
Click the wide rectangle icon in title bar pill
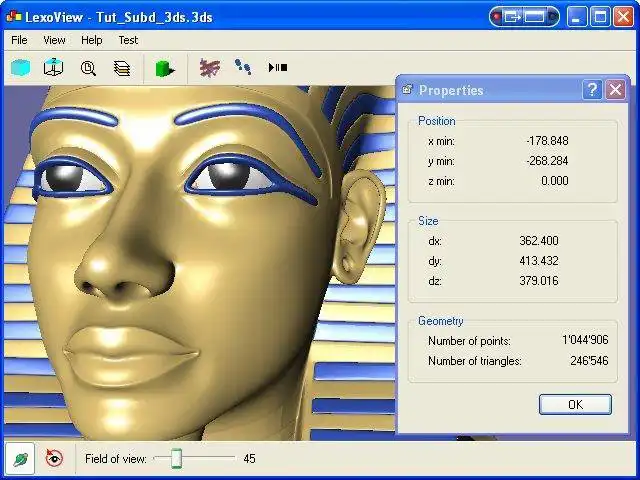coord(534,17)
